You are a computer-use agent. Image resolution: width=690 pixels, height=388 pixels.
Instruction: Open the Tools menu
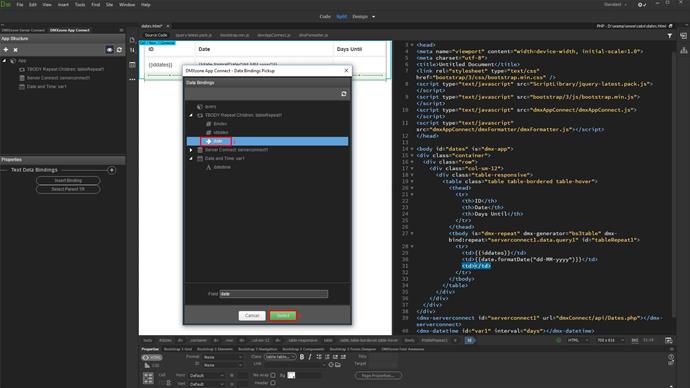(80, 4)
